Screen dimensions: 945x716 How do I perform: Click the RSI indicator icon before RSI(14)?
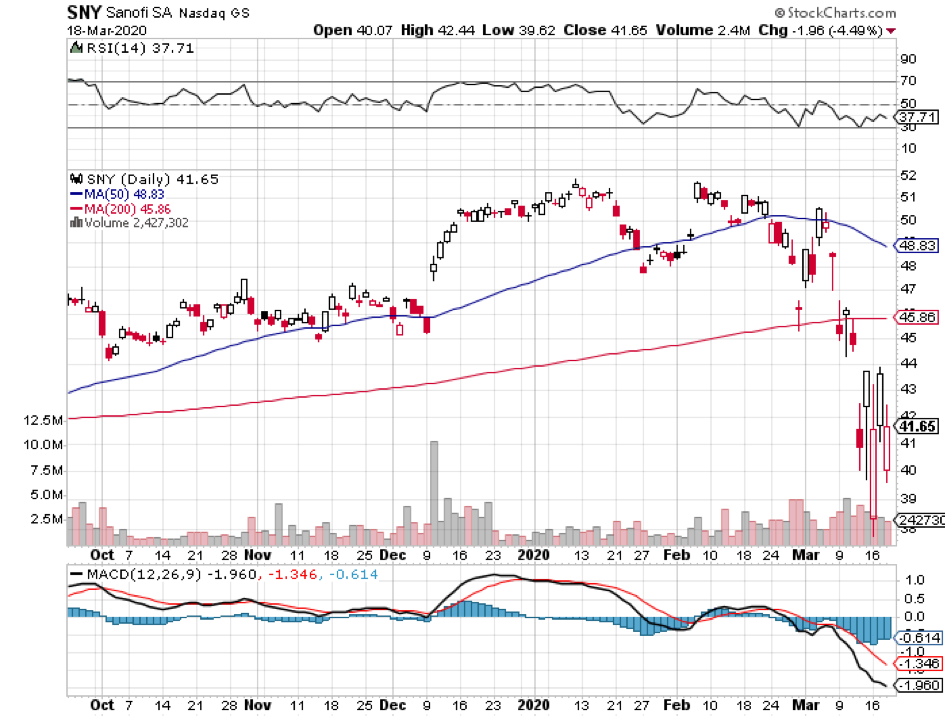point(76,48)
